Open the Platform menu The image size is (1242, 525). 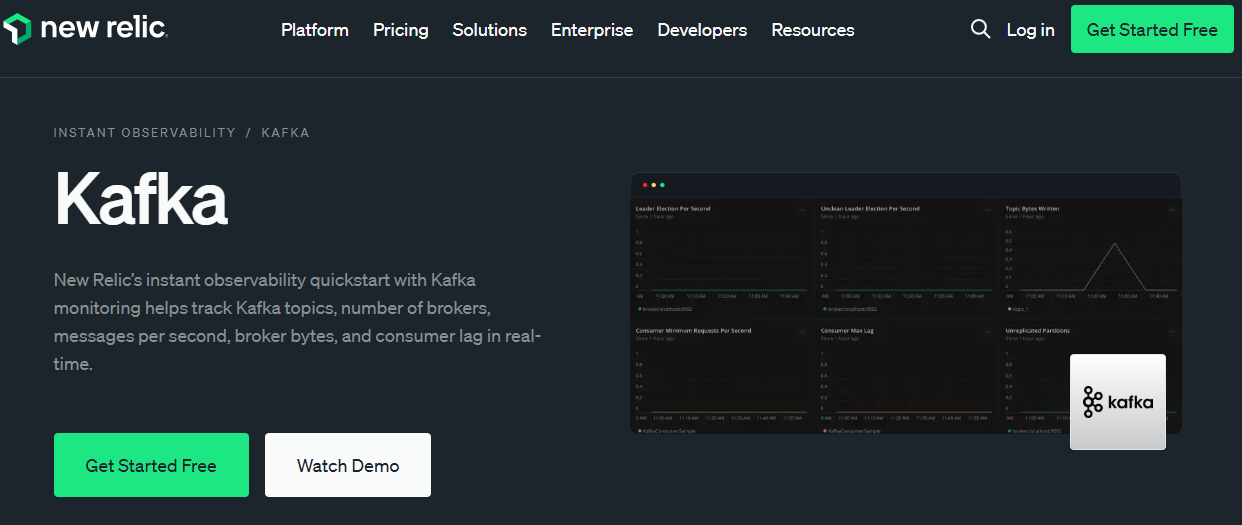coord(315,30)
